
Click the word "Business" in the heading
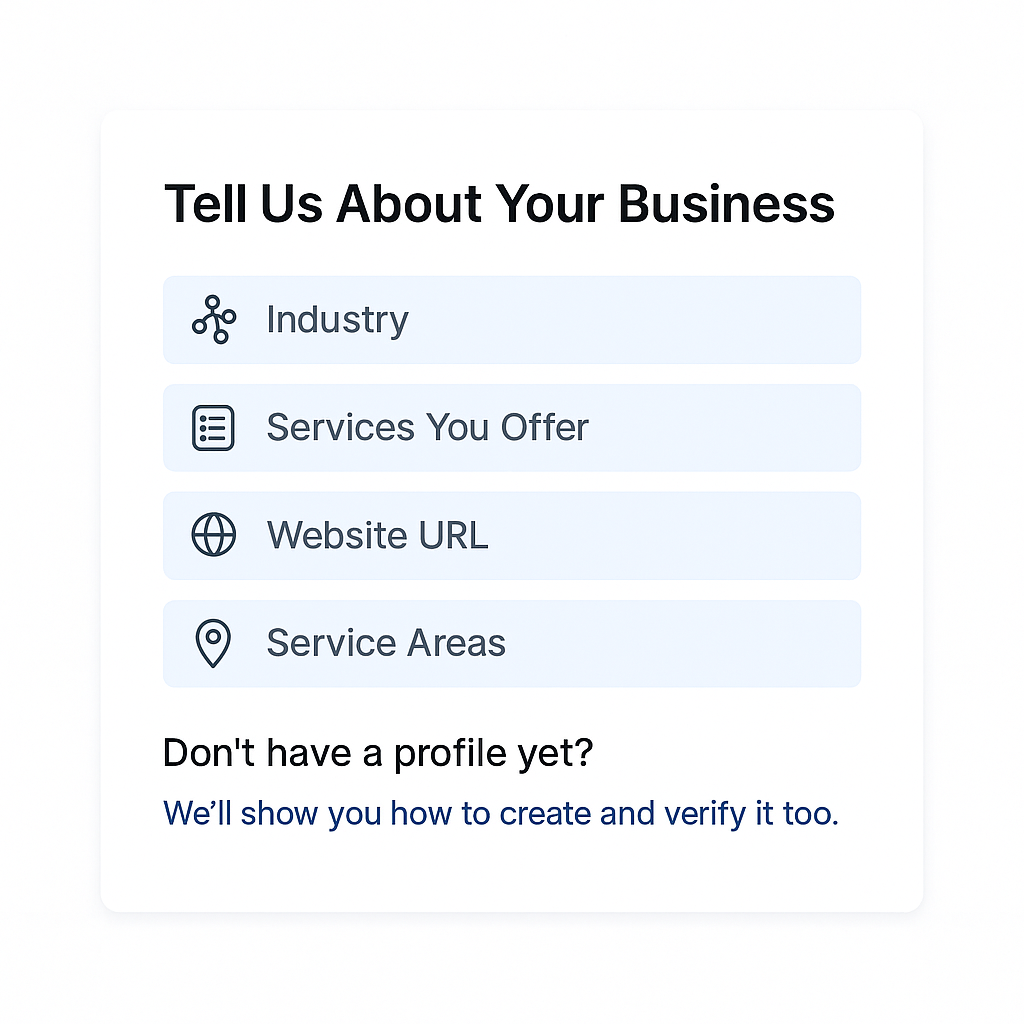click(x=726, y=204)
